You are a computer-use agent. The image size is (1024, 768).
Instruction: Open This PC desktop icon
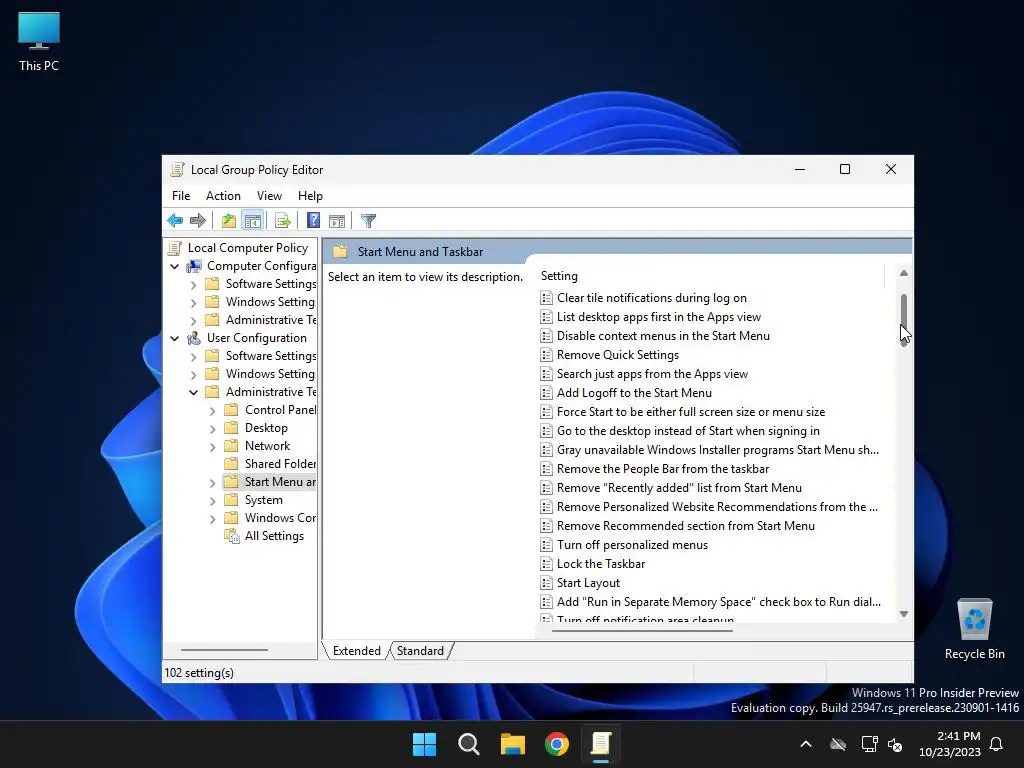[39, 42]
